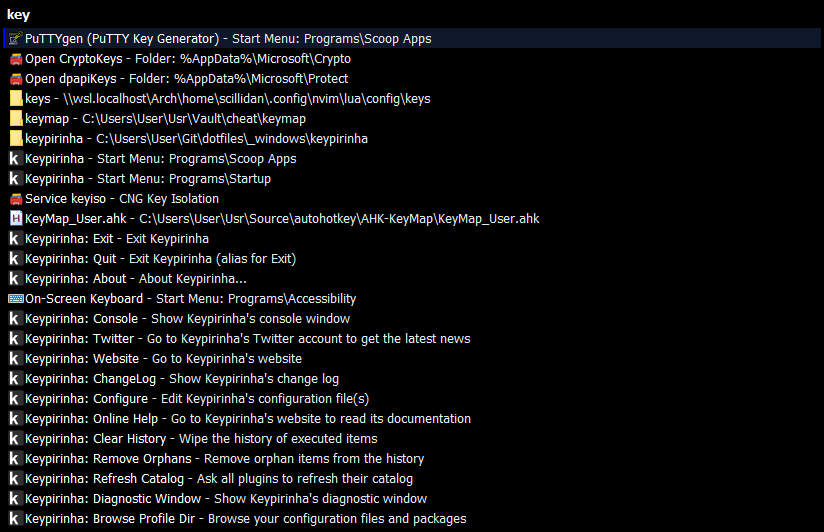824x532 pixels.
Task: Select Keypirinha: ChangeLog command
Action: tap(412, 378)
